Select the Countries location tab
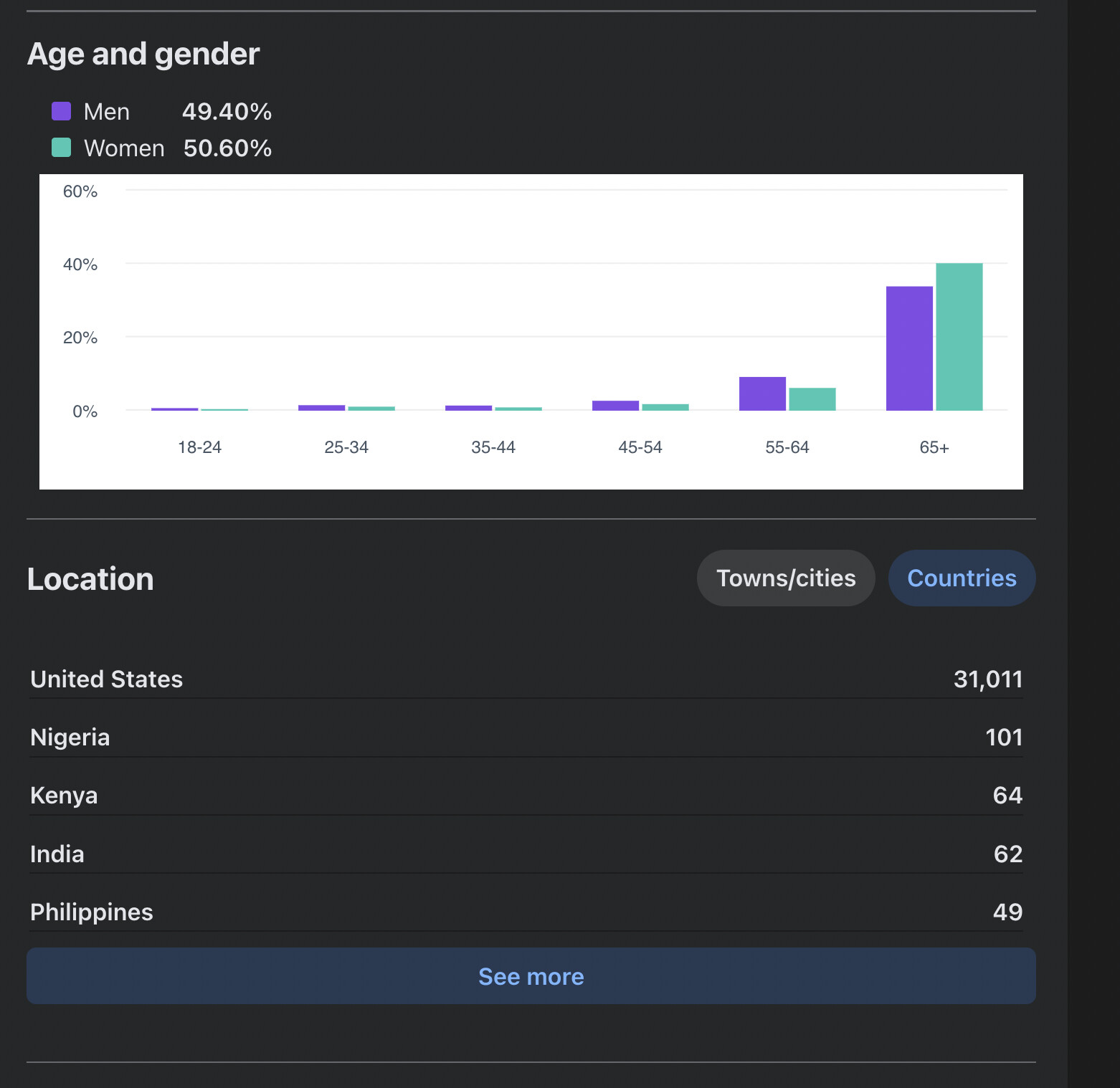 [961, 578]
